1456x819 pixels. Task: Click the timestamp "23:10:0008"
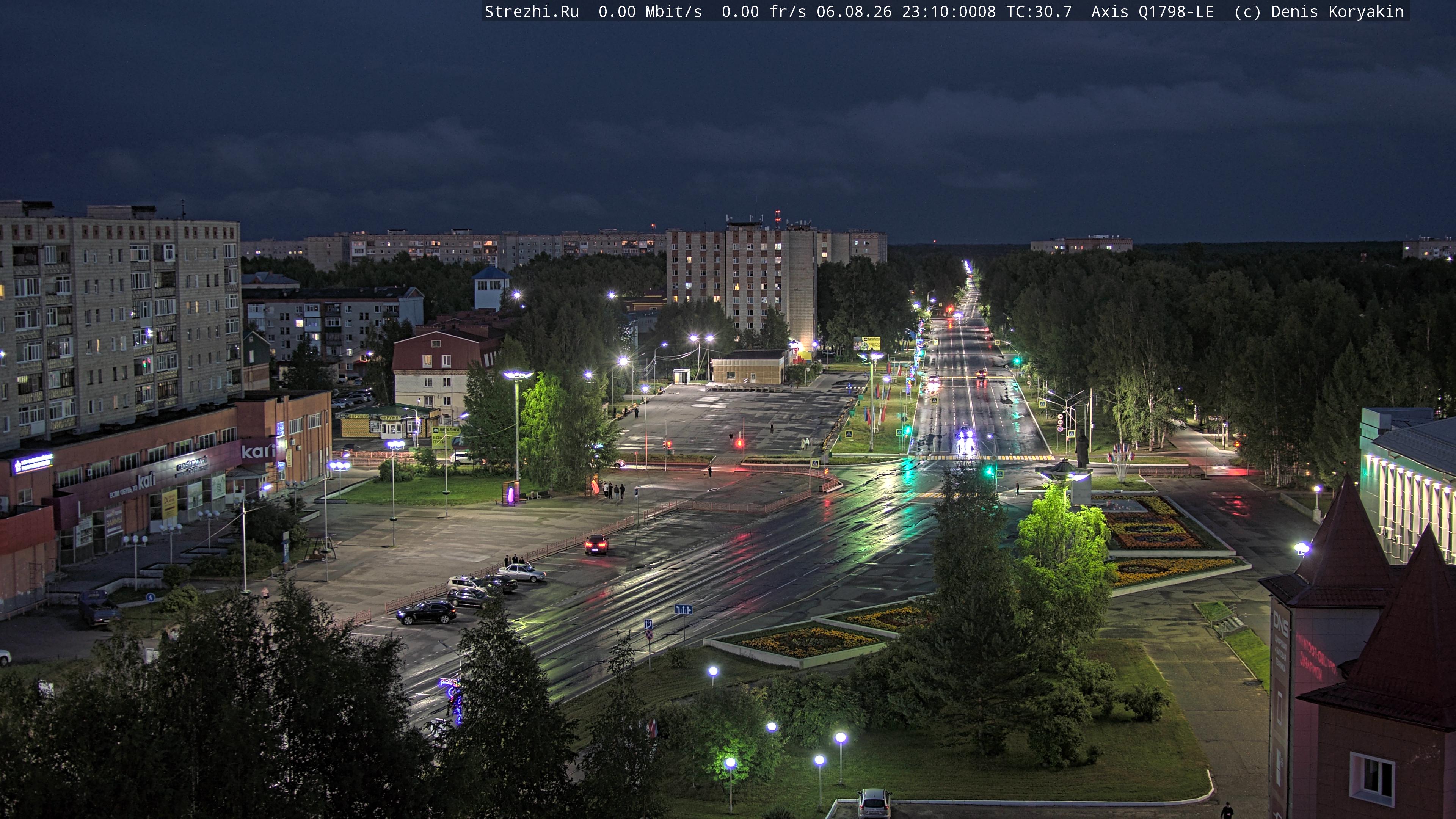tap(949, 12)
